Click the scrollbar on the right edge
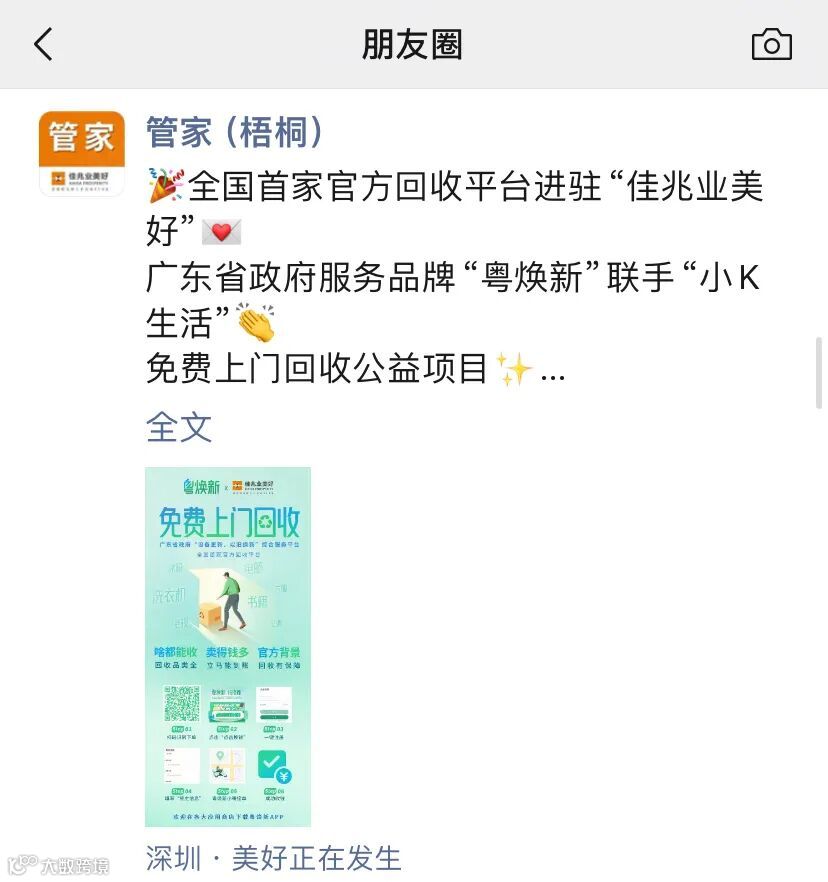This screenshot has height=882, width=828. (819, 372)
